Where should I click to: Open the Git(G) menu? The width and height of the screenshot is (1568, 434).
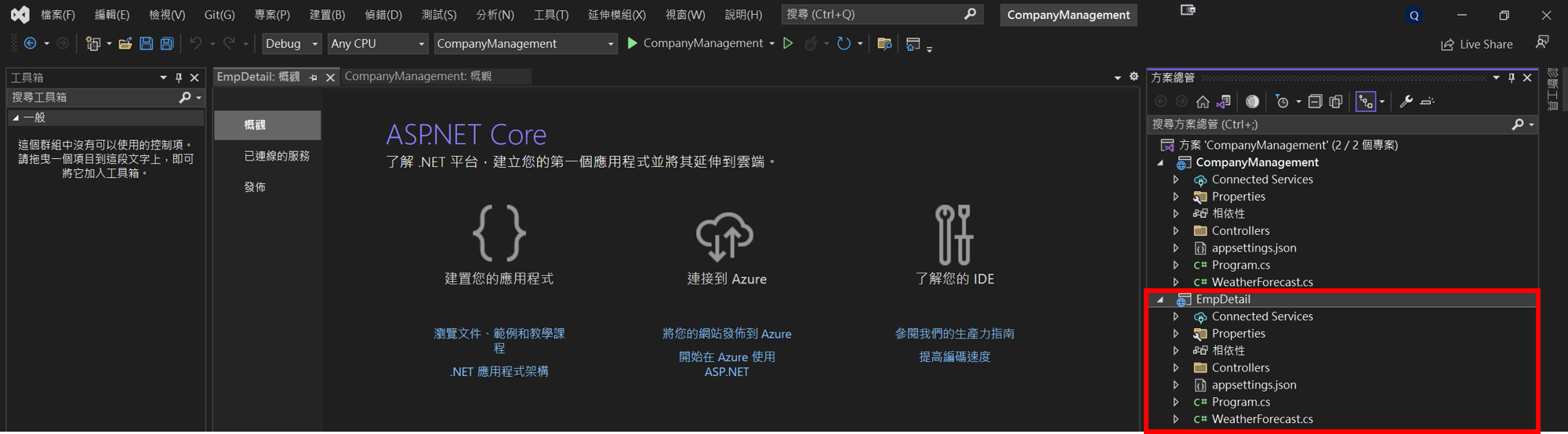pyautogui.click(x=220, y=15)
